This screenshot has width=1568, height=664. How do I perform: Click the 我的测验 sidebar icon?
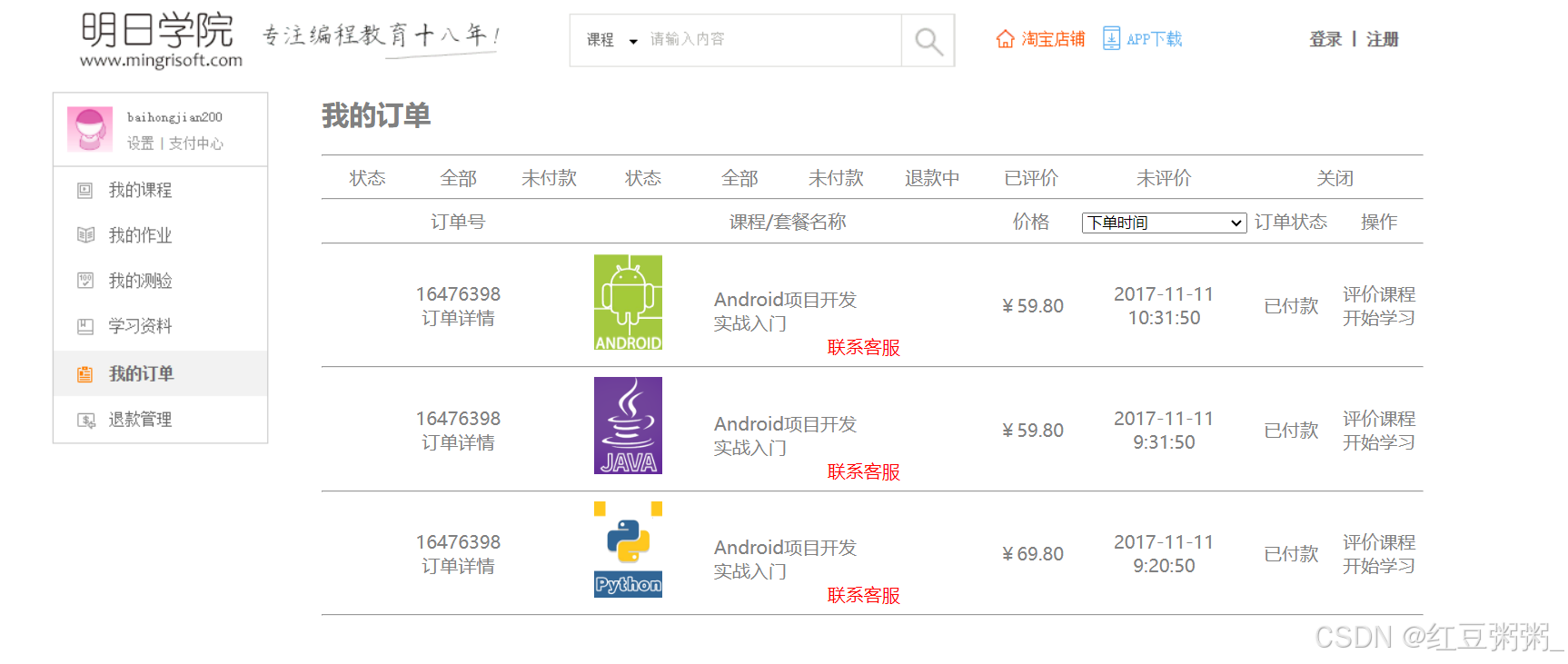point(85,281)
